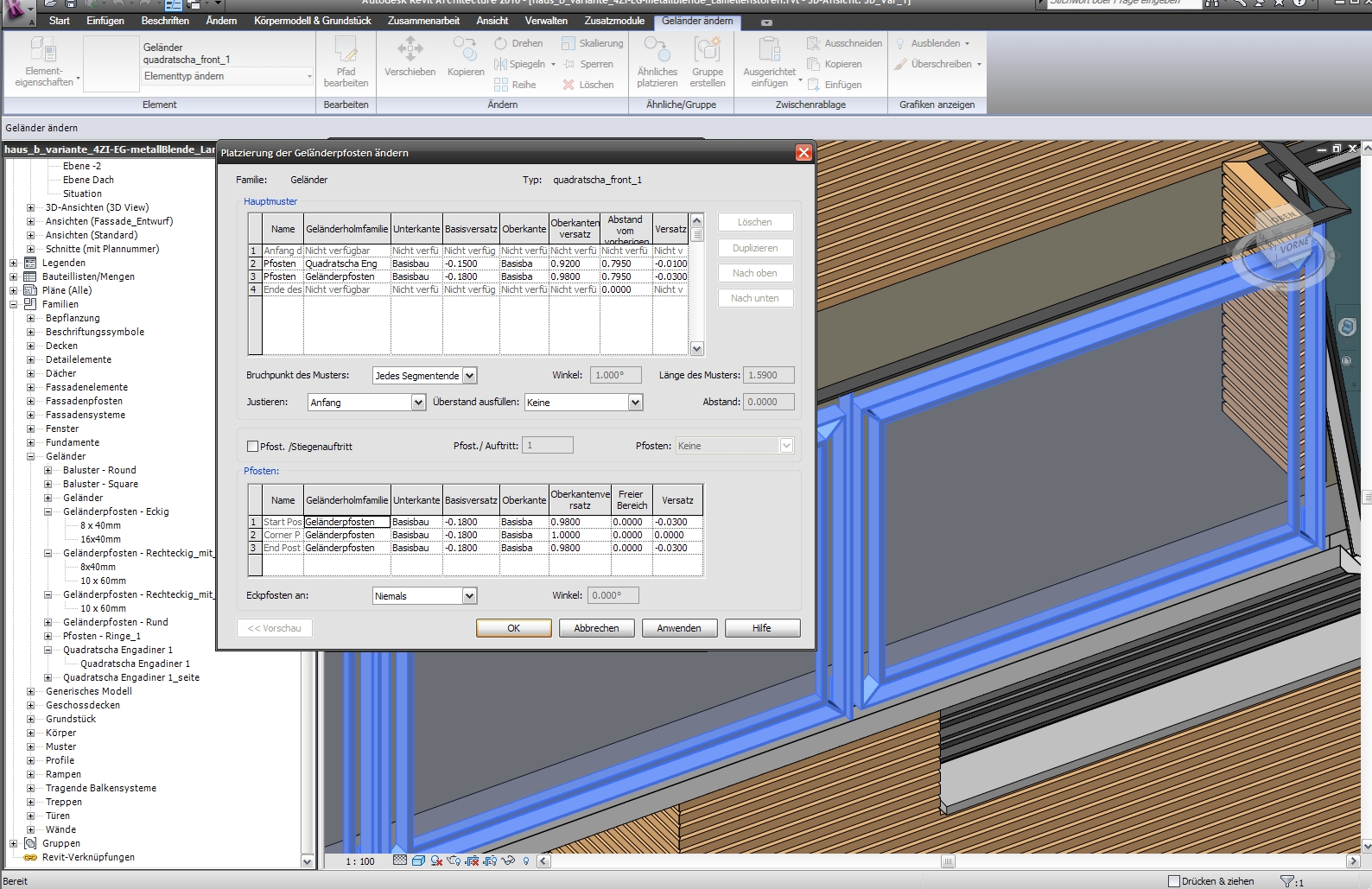Expand the Fenster family node
This screenshot has width=1372, height=889.
(x=30, y=429)
